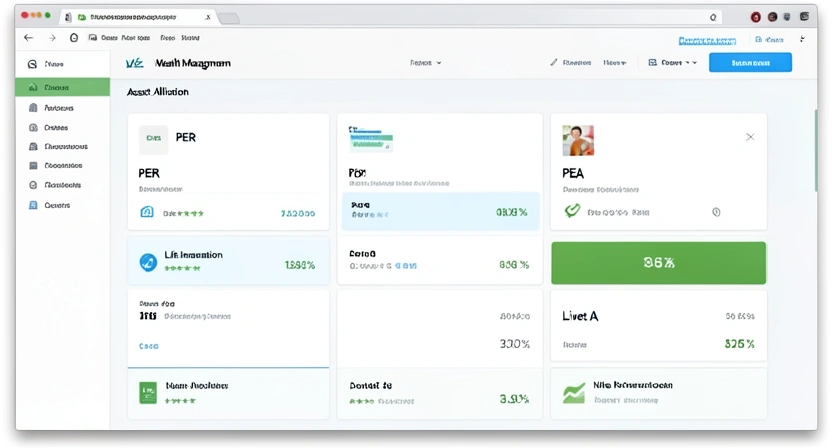Reload the page with the circular refresh icon
Image resolution: width=832 pixels, height=448 pixels.
point(74,38)
